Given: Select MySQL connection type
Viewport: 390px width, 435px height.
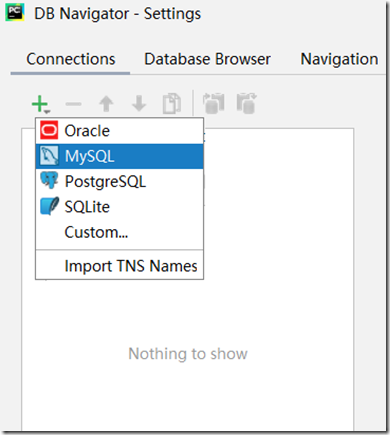Looking at the screenshot, I should click(119, 156).
